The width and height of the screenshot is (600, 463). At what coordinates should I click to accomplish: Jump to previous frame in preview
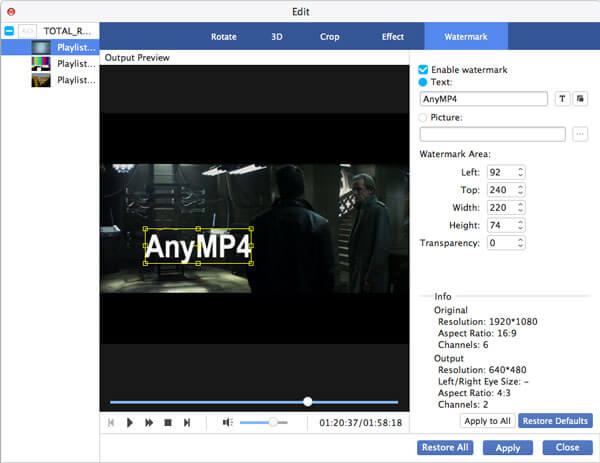(x=111, y=422)
